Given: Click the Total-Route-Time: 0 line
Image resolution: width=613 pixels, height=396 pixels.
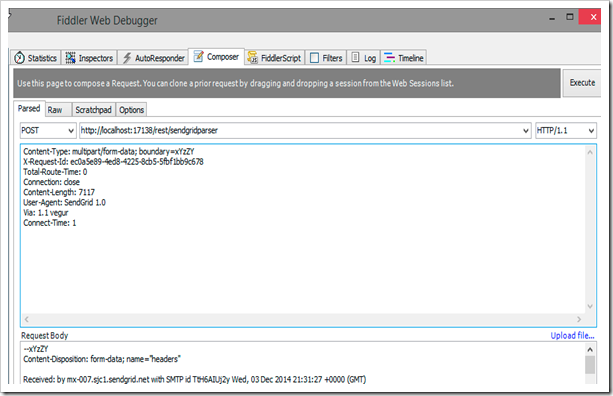Looking at the screenshot, I should pyautogui.click(x=55, y=172).
